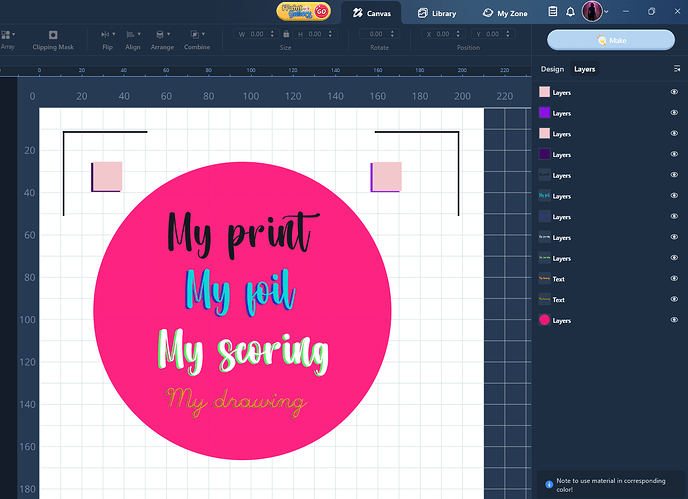This screenshot has width=688, height=499.
Task: Toggle visibility of the topmost layer
Action: click(674, 92)
